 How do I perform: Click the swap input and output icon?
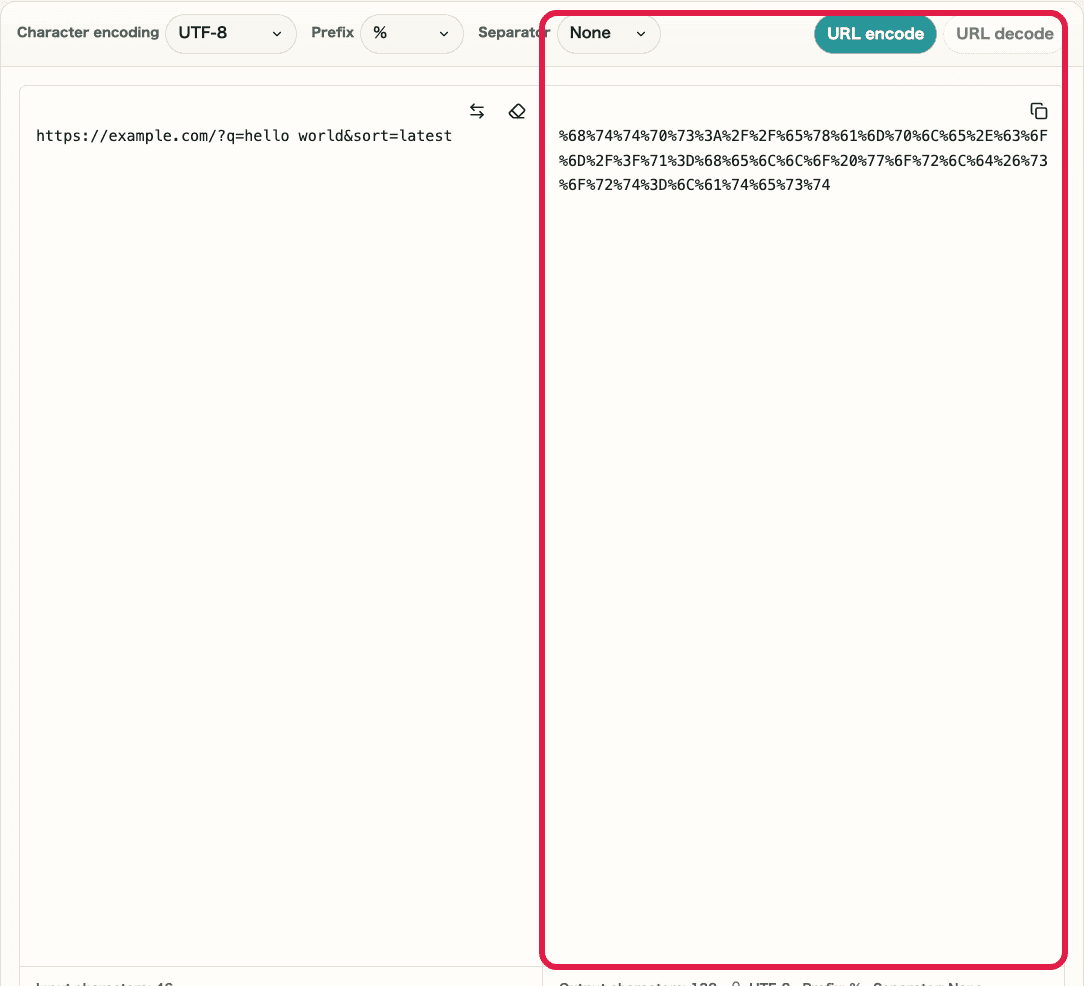(477, 111)
